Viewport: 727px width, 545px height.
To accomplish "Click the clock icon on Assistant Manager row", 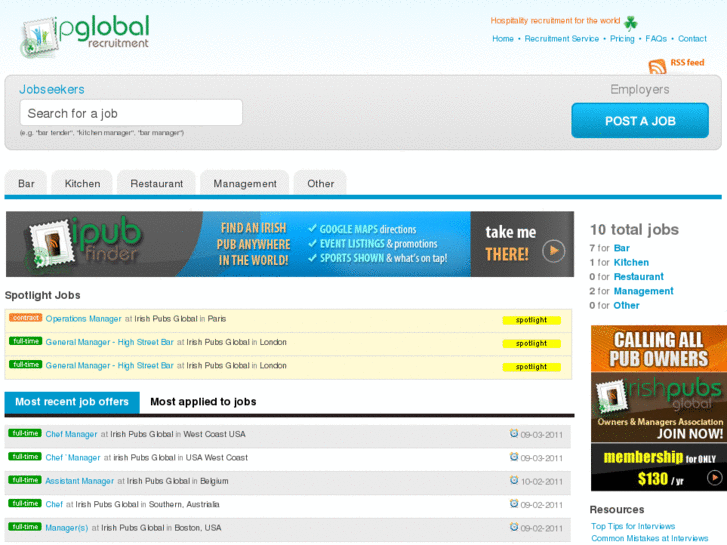I will point(514,480).
